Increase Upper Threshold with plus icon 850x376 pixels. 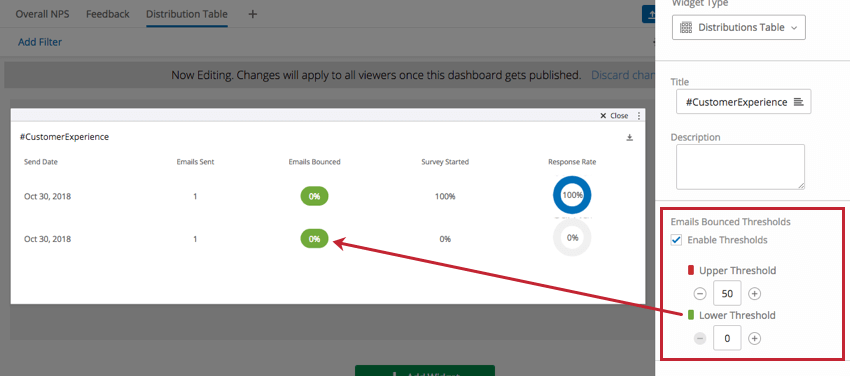(754, 294)
